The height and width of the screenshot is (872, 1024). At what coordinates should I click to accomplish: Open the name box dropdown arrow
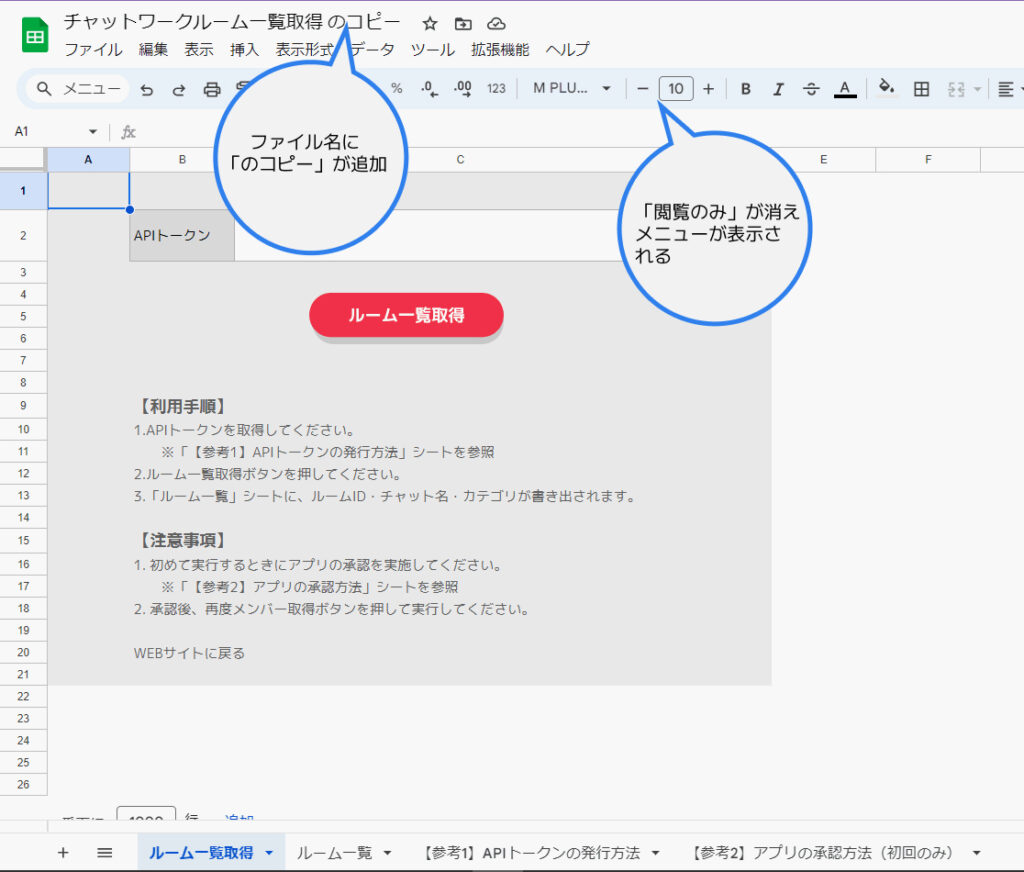[x=93, y=132]
